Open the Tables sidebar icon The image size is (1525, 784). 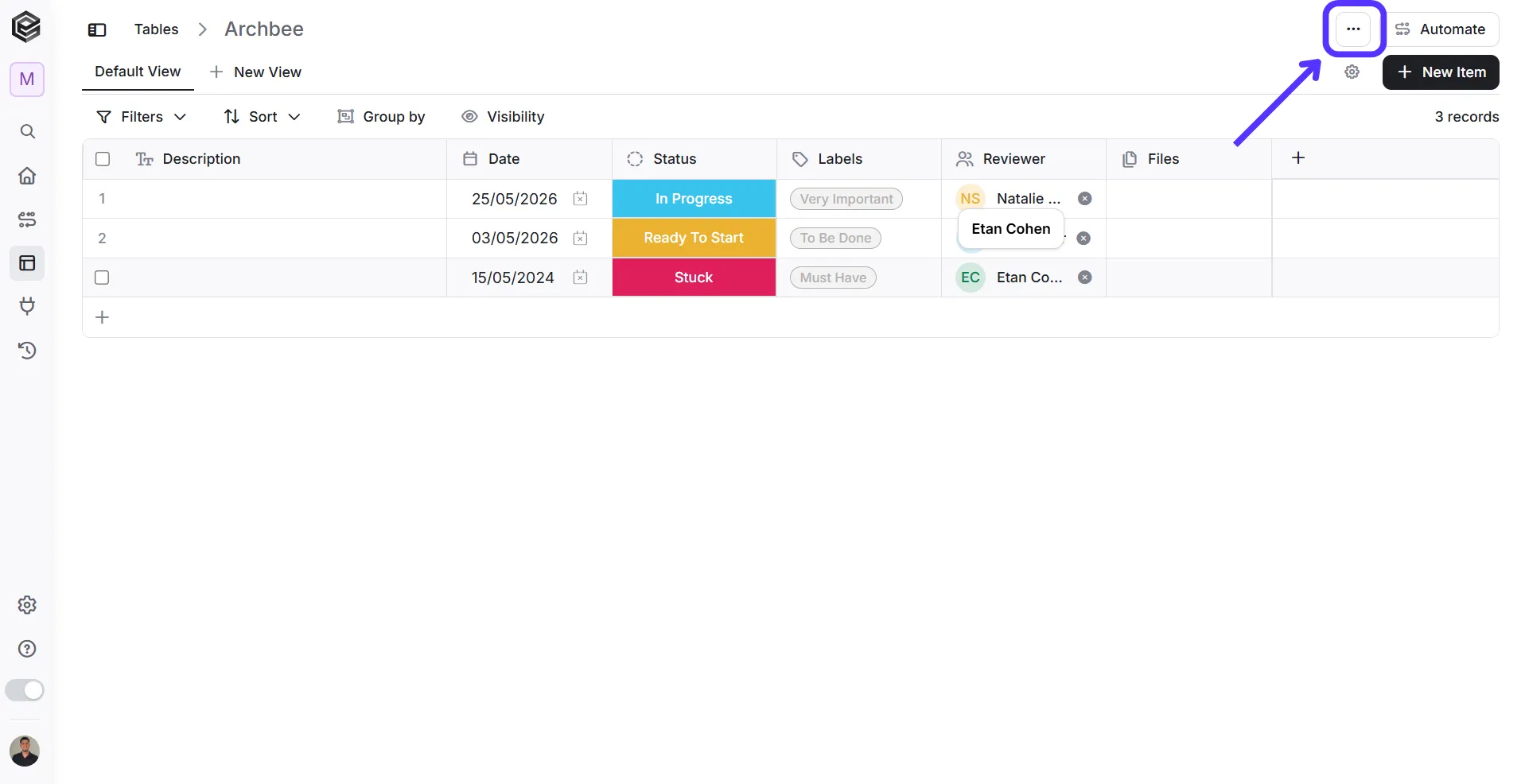click(27, 263)
